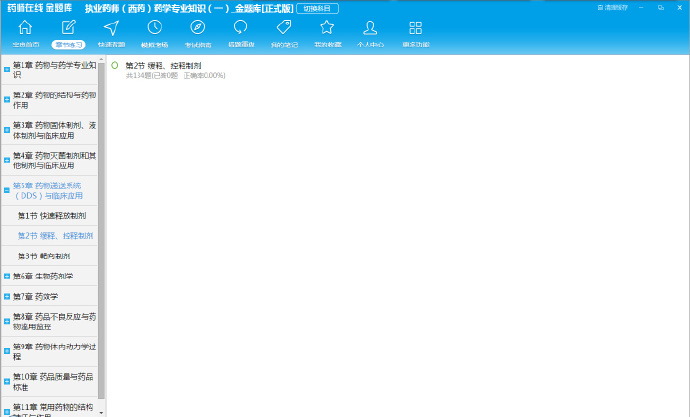Toggle the 第9章 药物体内动力学过程 expander icon
This screenshot has width=690, height=417.
point(7,351)
